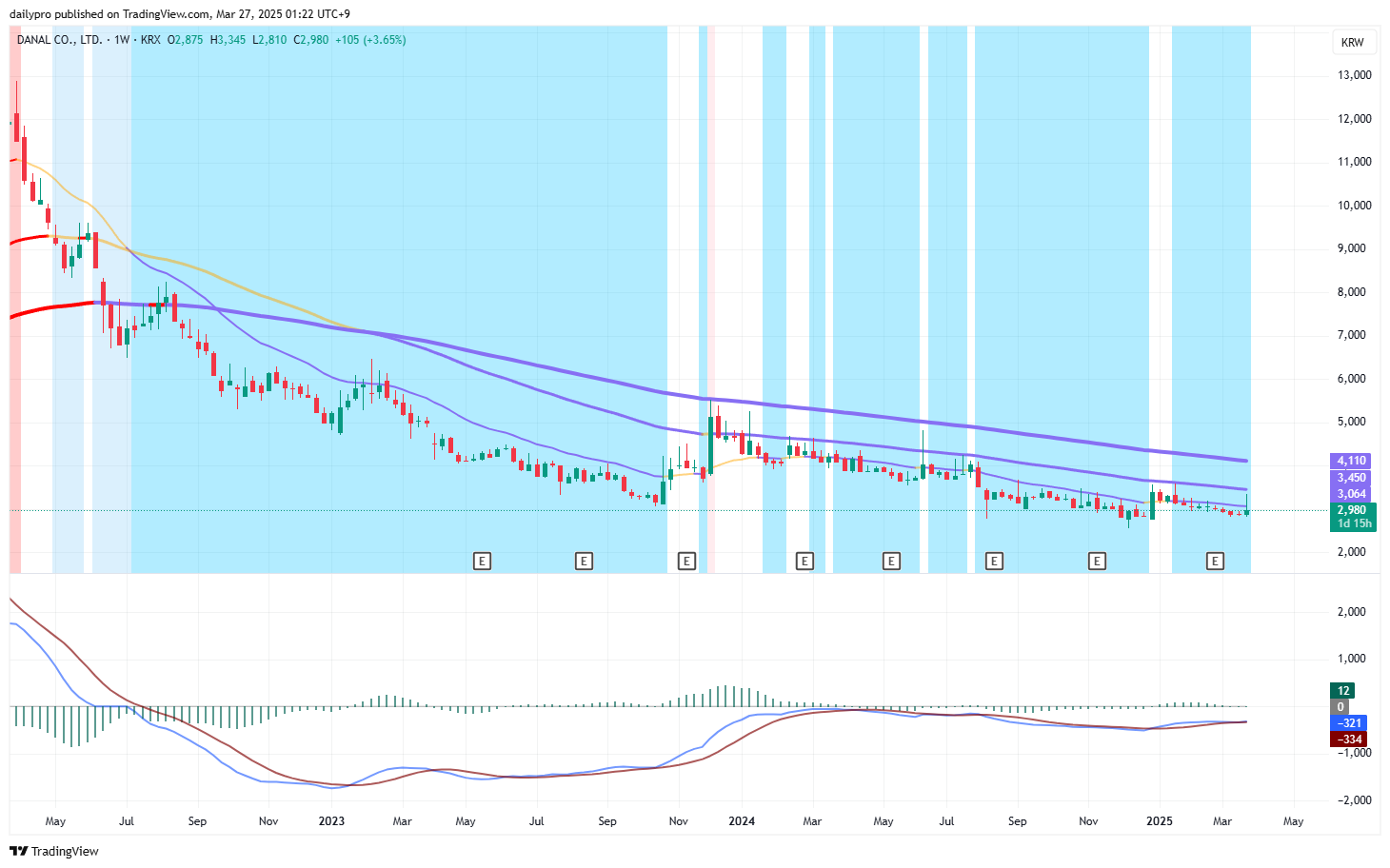Click the earnings E marker near March 2024
Viewport: 1390px width, 868px height.
804,562
